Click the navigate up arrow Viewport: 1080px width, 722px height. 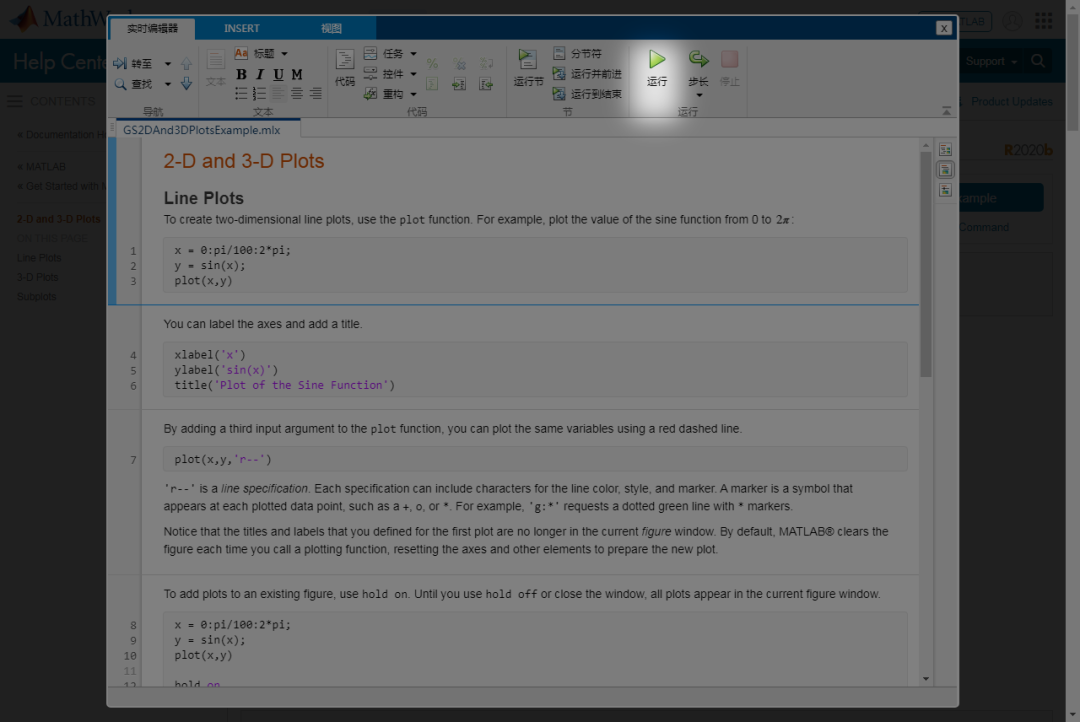click(187, 63)
